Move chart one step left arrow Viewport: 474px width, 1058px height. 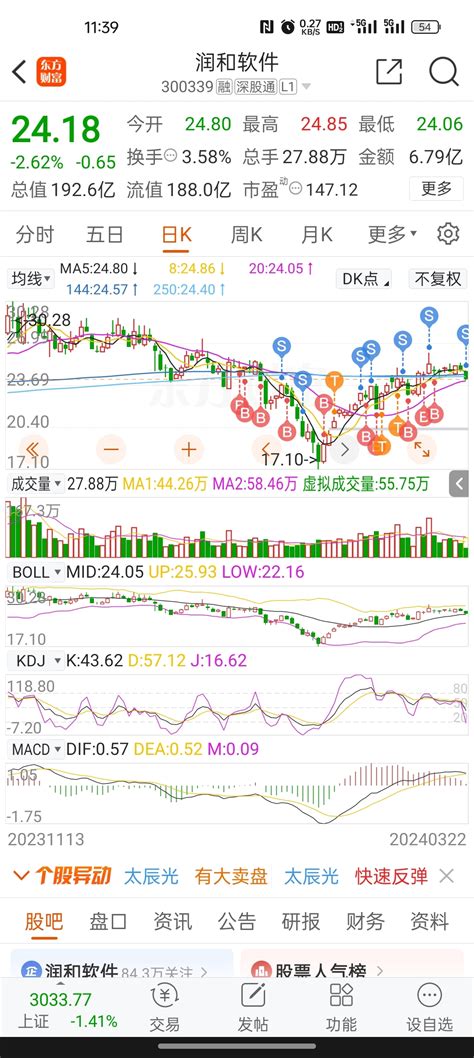point(265,449)
